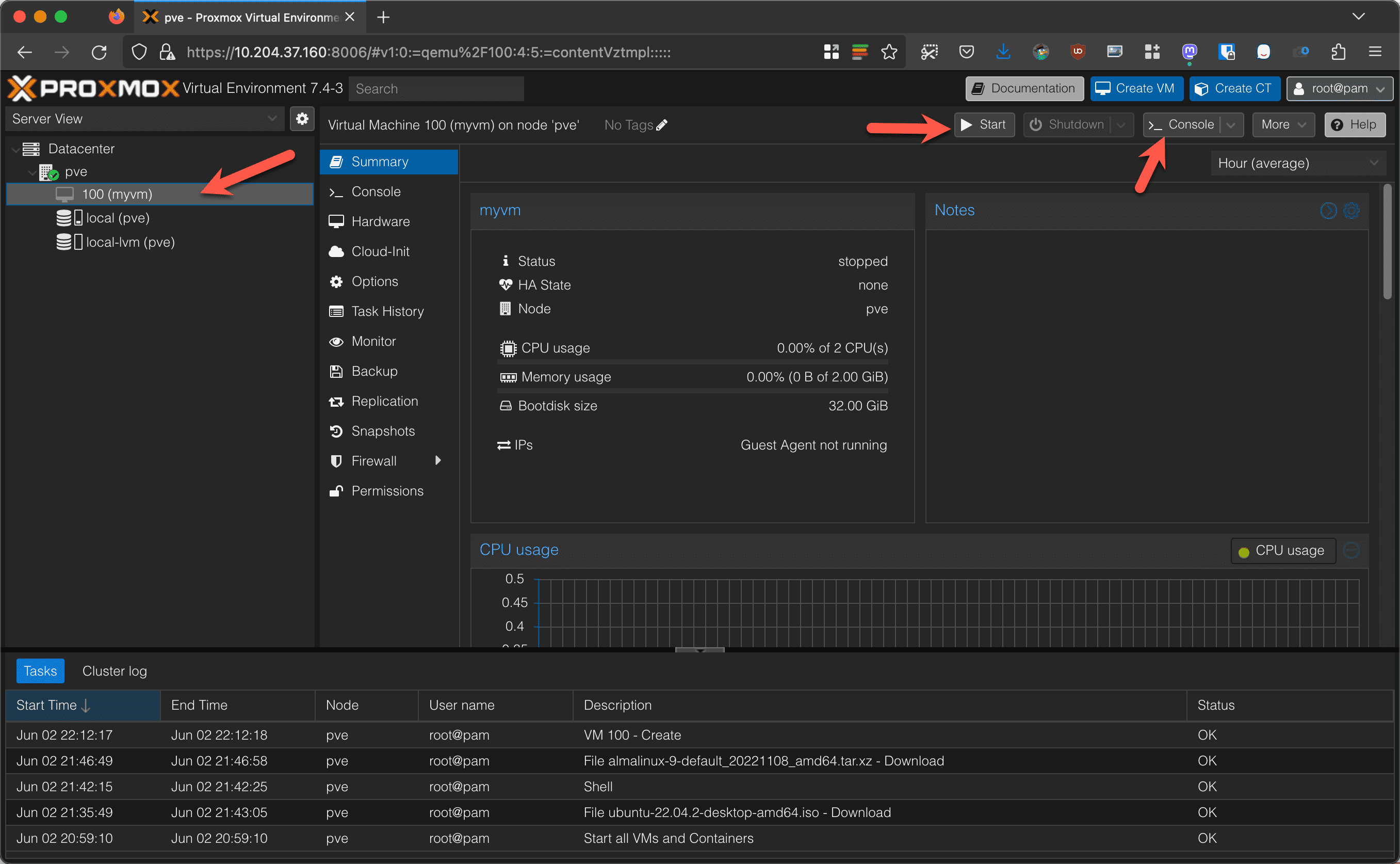Click the tracking protection shield icon
Screen dimensions: 1400x864
(139, 52)
